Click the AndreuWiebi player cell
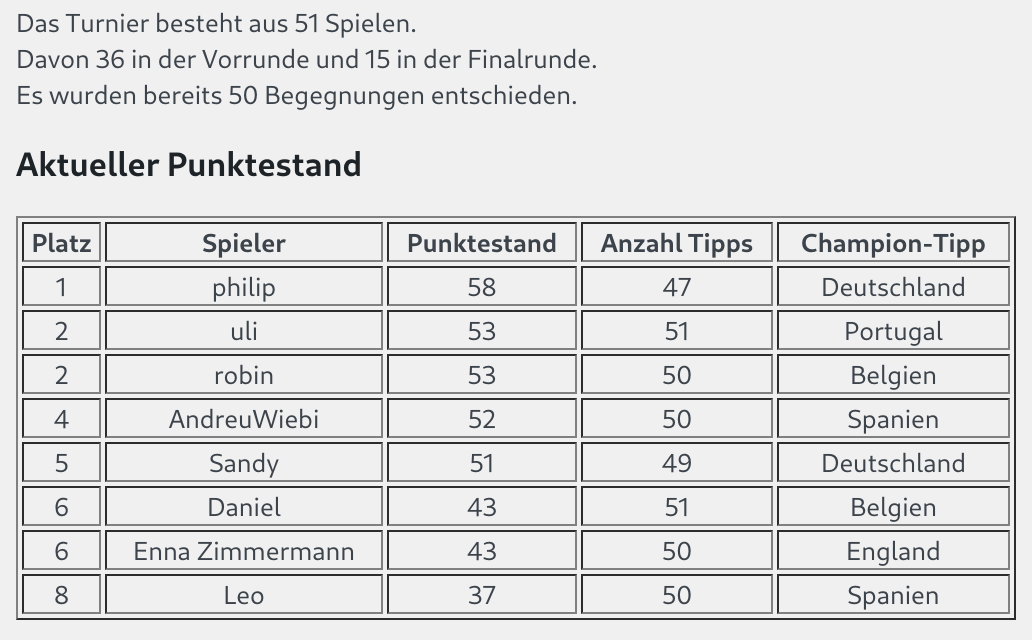1032x640 pixels. point(244,419)
